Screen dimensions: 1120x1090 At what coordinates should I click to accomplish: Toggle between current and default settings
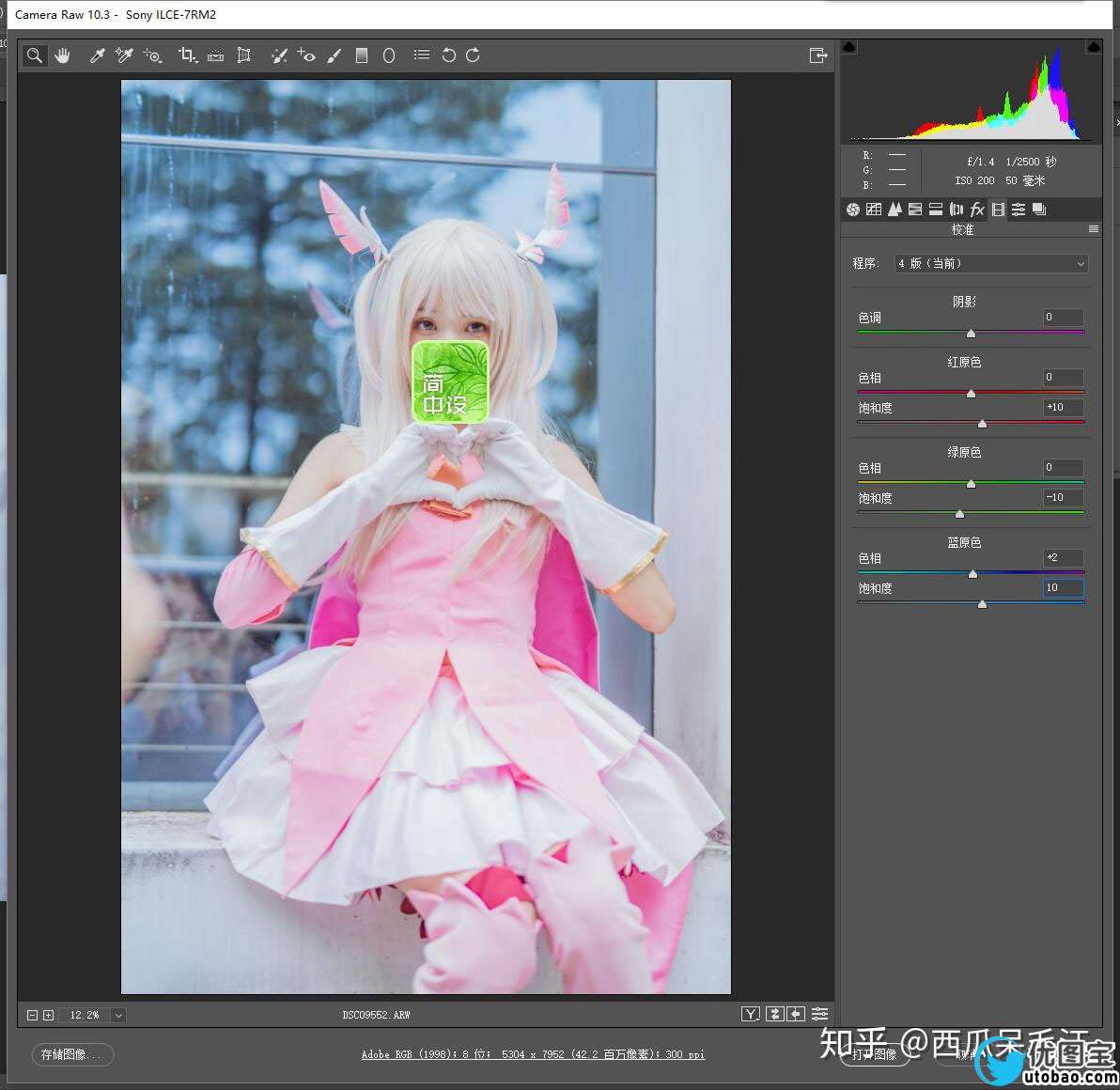[x=820, y=1014]
